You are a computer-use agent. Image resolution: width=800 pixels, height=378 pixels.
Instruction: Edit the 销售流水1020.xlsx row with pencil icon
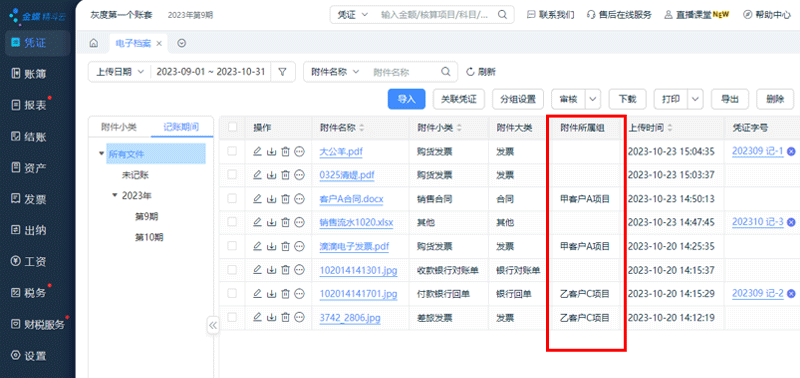[258, 222]
